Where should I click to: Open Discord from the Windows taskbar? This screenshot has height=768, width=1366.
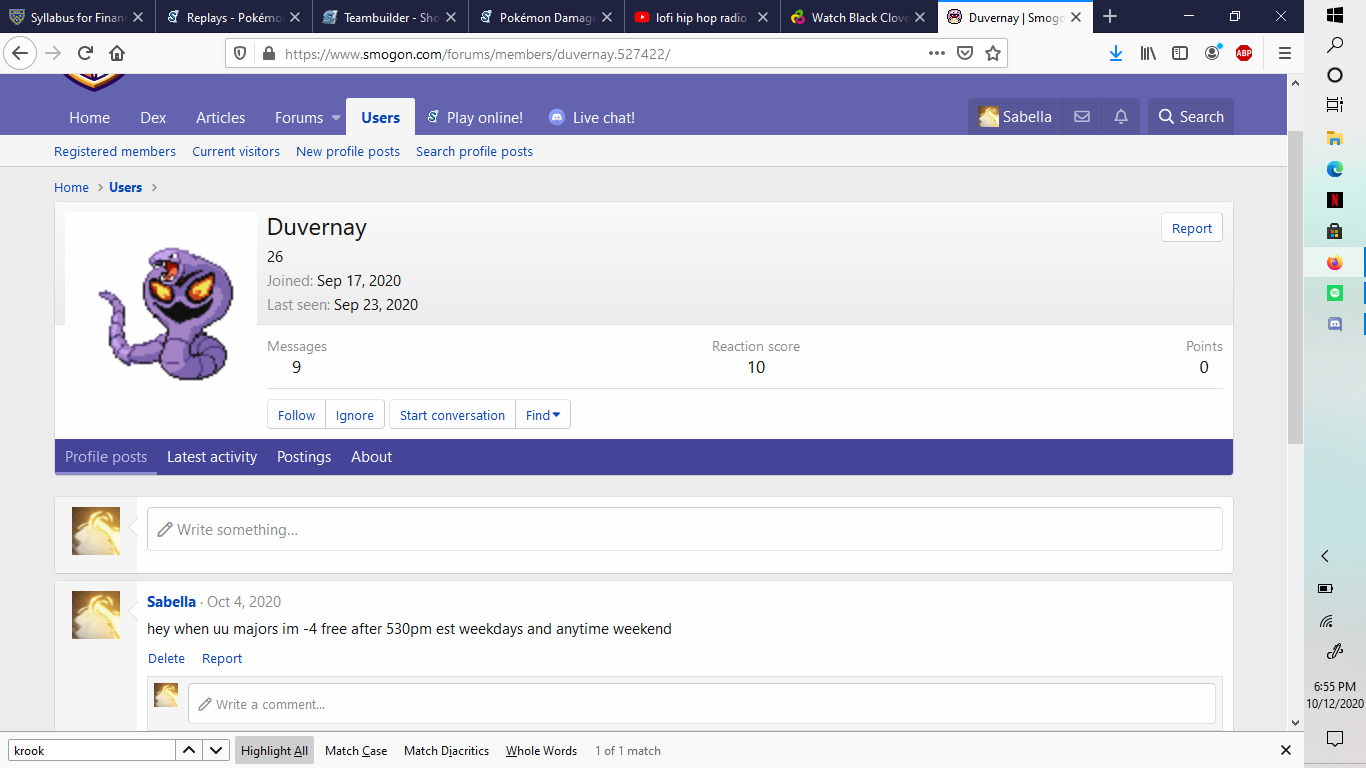tap(1334, 324)
